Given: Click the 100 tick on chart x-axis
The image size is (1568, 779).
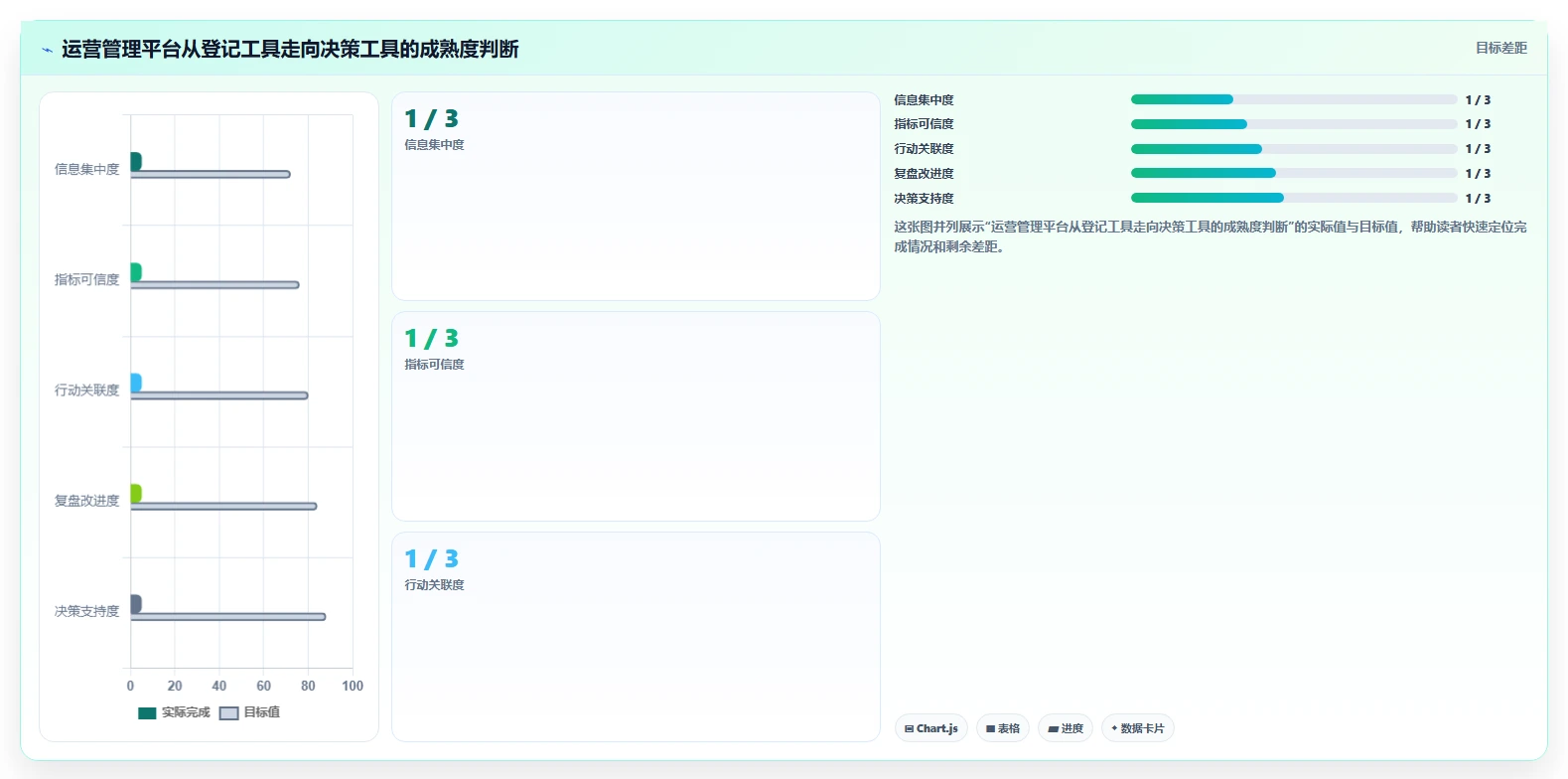Looking at the screenshot, I should [353, 686].
